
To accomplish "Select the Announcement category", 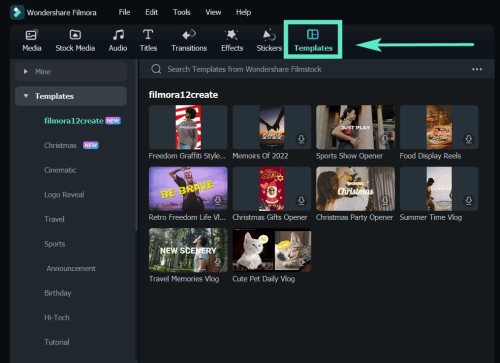I will [x=71, y=268].
